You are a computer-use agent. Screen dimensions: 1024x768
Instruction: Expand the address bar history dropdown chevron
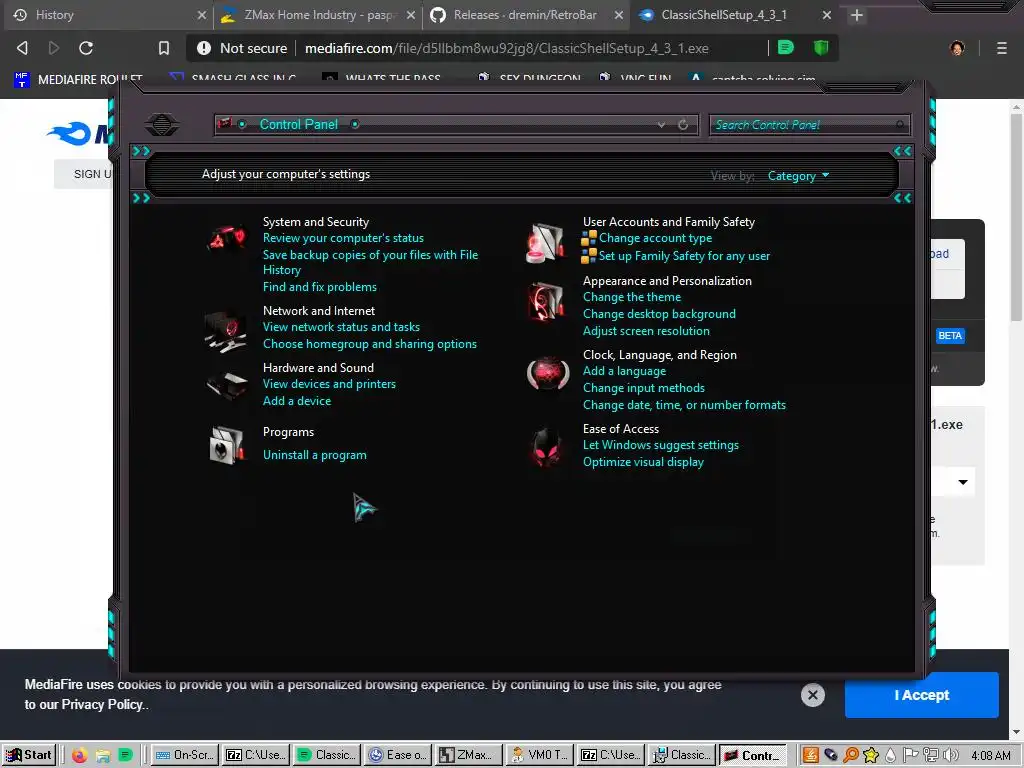(x=661, y=124)
